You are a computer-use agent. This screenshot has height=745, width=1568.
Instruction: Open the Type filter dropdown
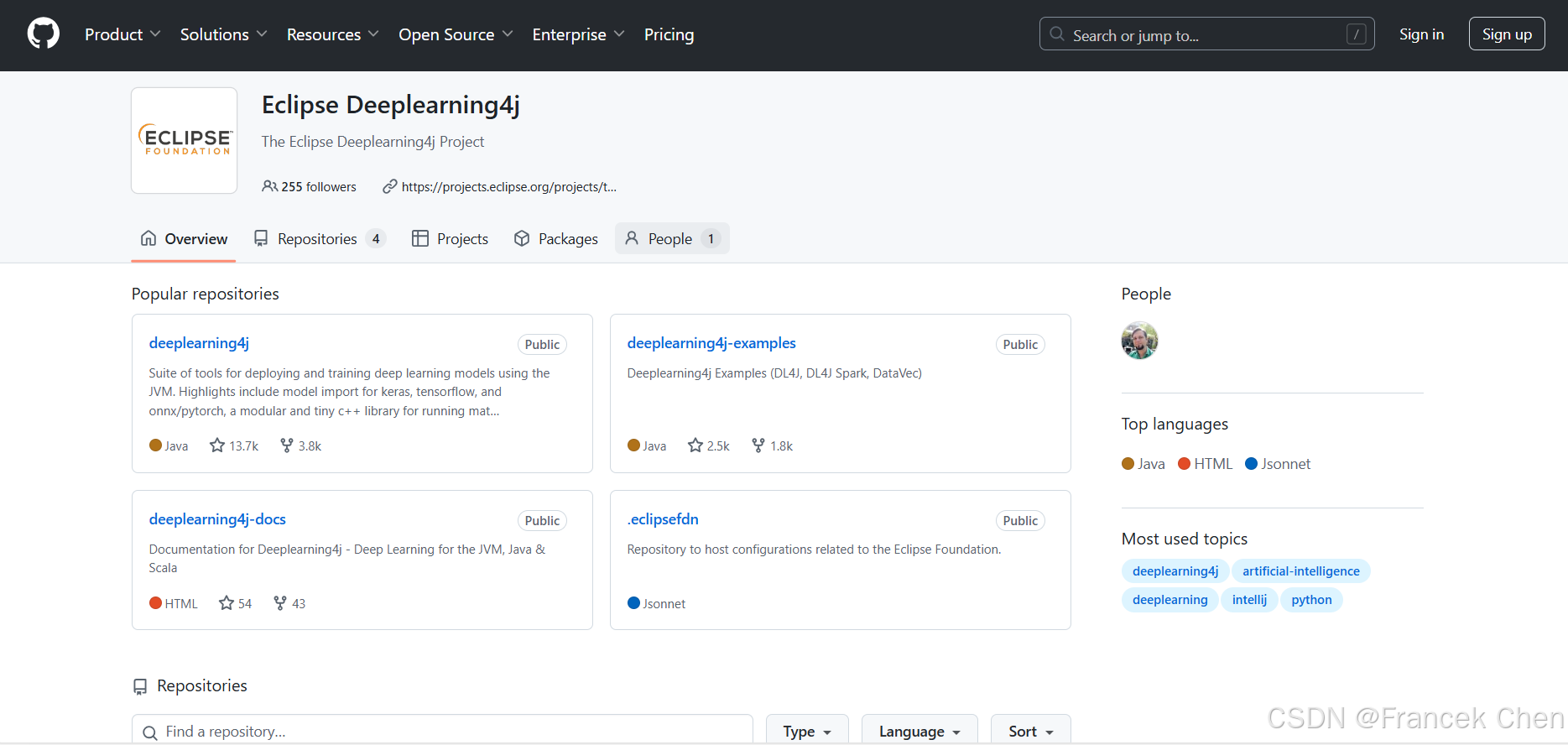tap(806, 731)
